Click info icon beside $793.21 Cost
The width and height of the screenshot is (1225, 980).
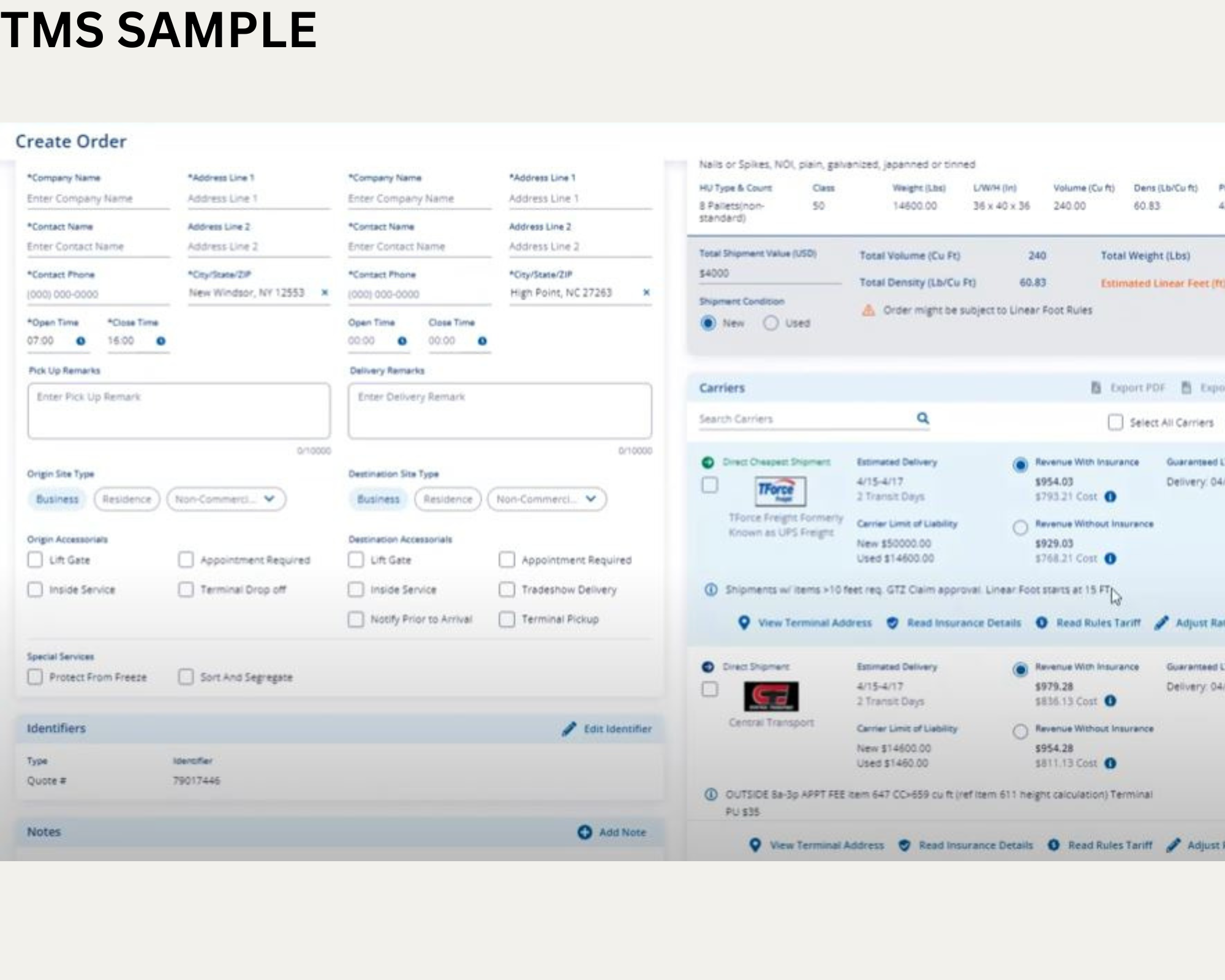click(x=1110, y=497)
